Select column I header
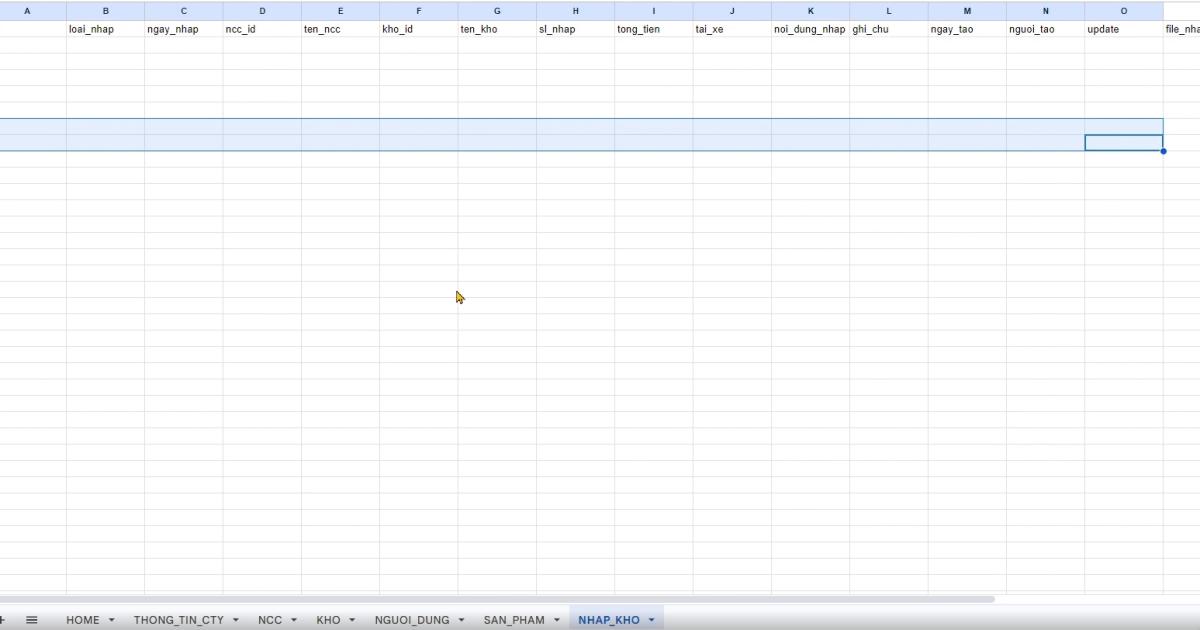The height and width of the screenshot is (630, 1200). tap(654, 11)
